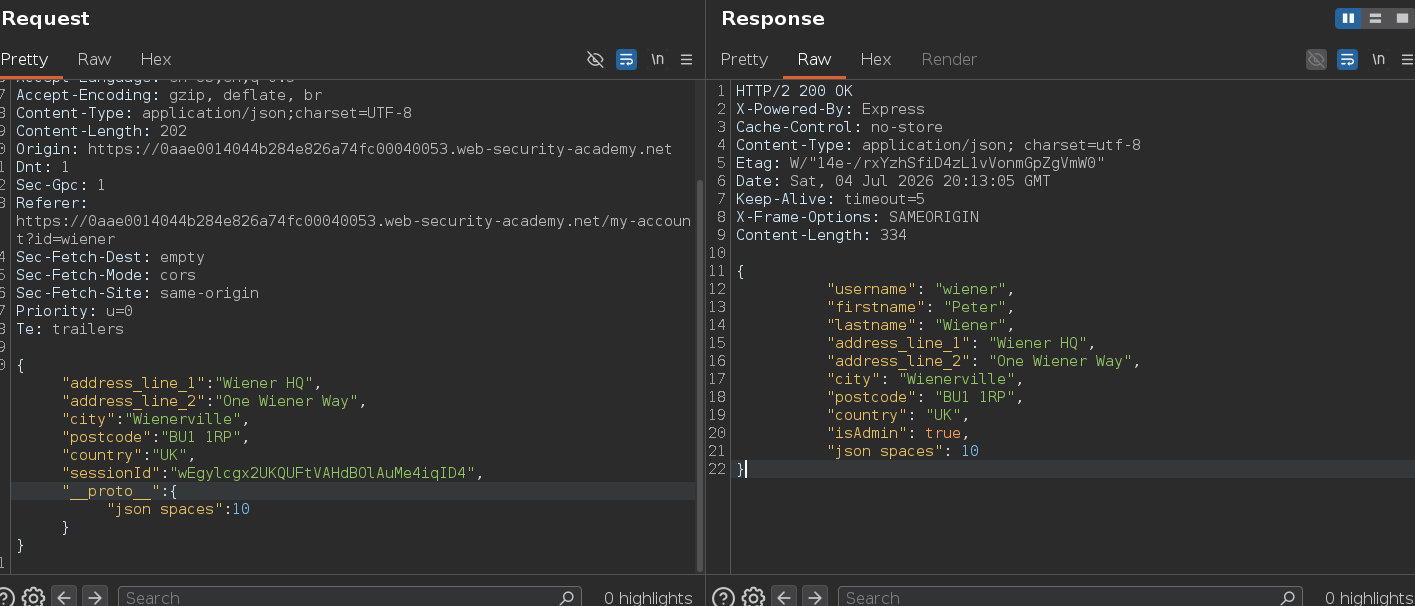Select combined tabs layout icon

click(x=1401, y=18)
